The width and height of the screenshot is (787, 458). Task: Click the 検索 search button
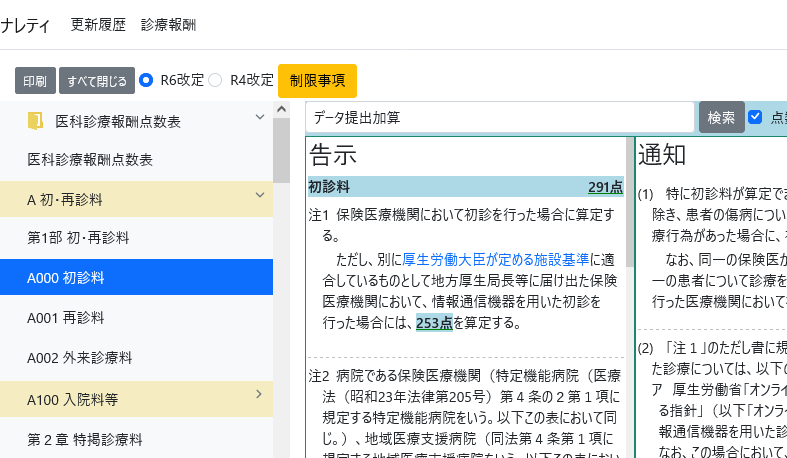click(x=721, y=117)
